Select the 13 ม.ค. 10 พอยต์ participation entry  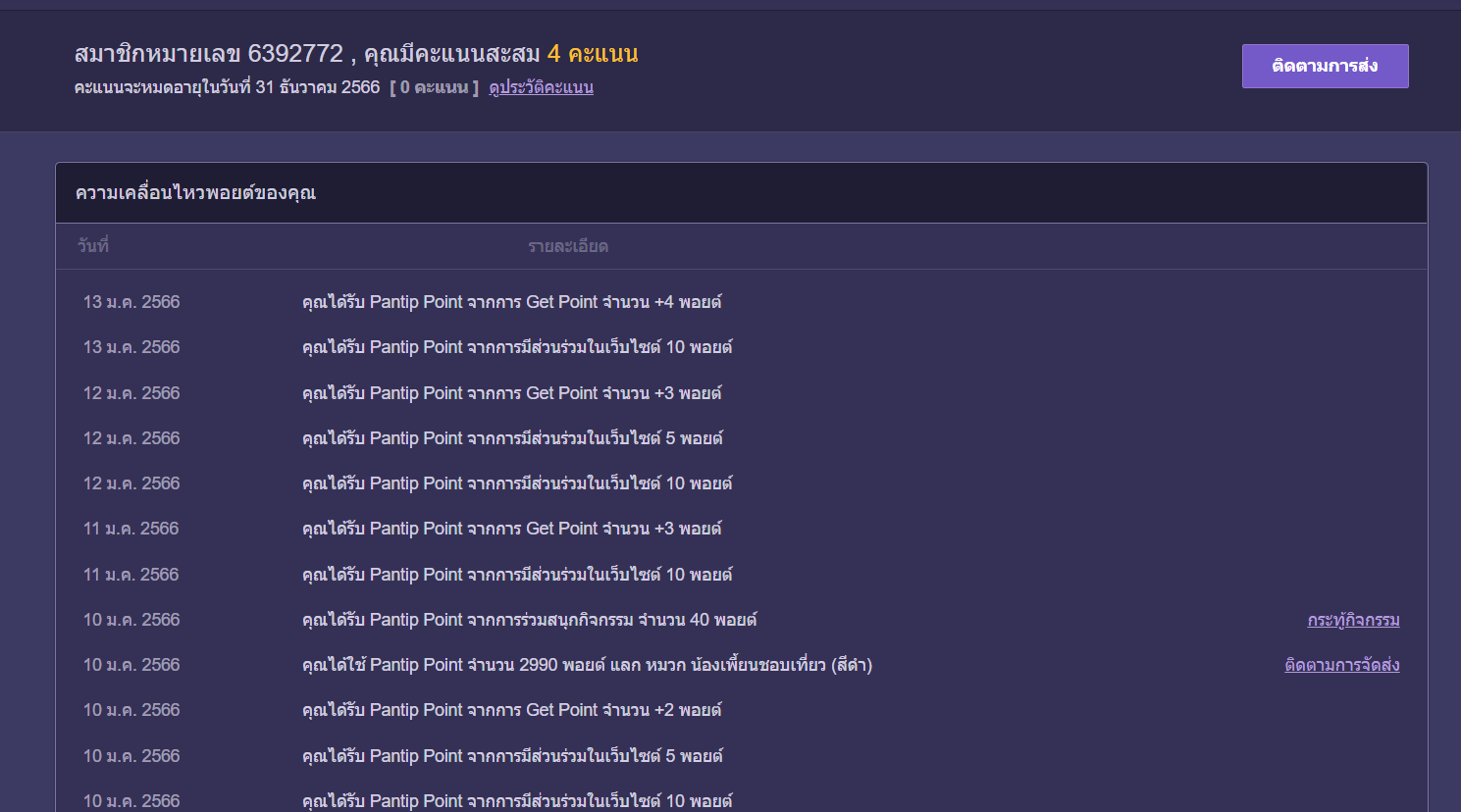(x=516, y=347)
